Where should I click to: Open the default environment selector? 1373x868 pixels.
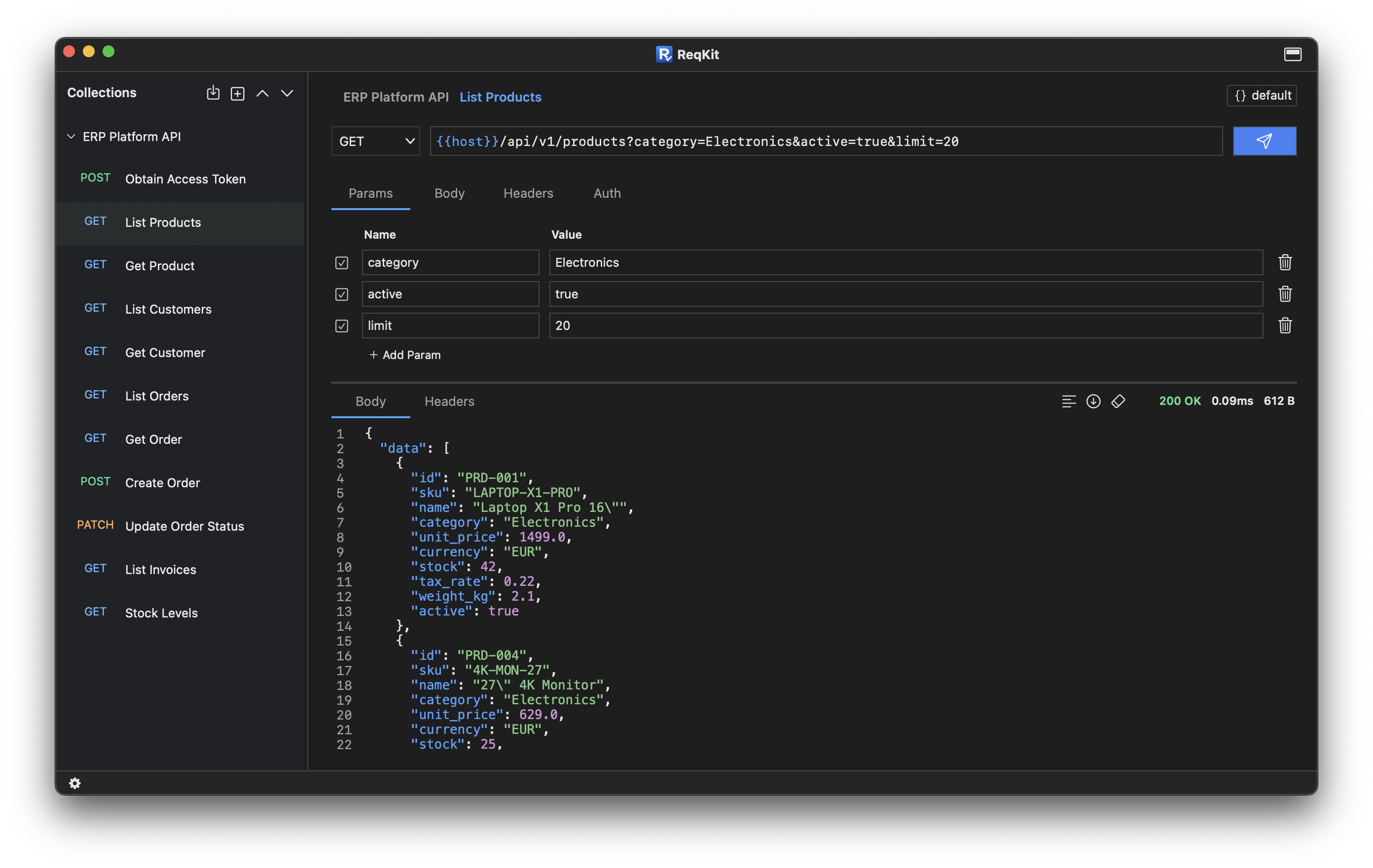pyautogui.click(x=1262, y=95)
